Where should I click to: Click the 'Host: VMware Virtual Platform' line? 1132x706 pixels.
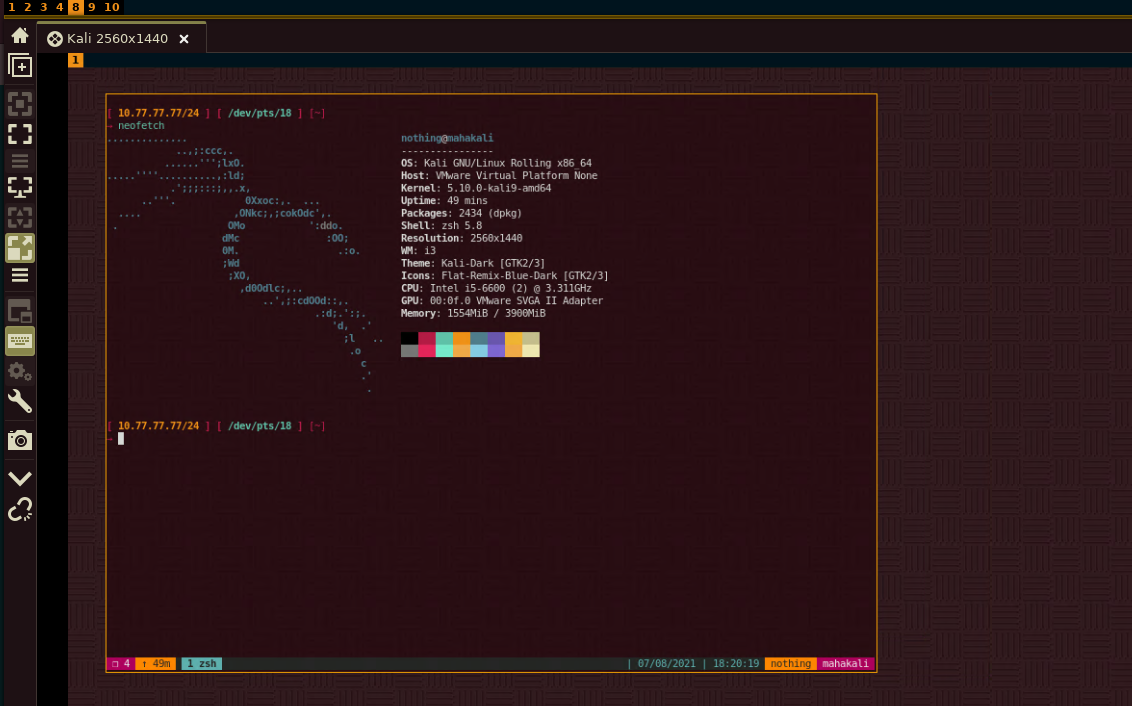tap(499, 175)
